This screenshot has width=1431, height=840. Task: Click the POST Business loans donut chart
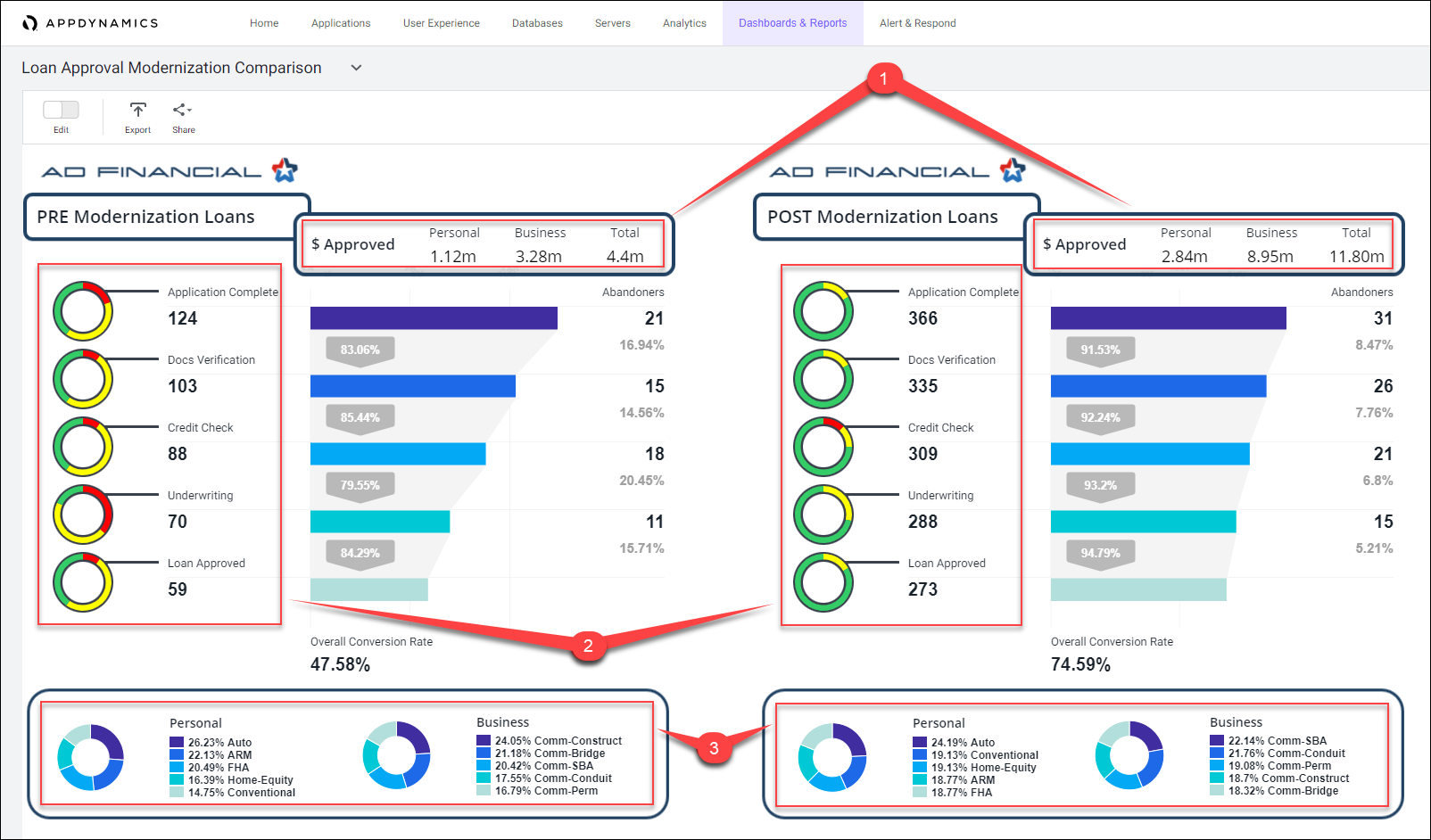coord(1129,755)
